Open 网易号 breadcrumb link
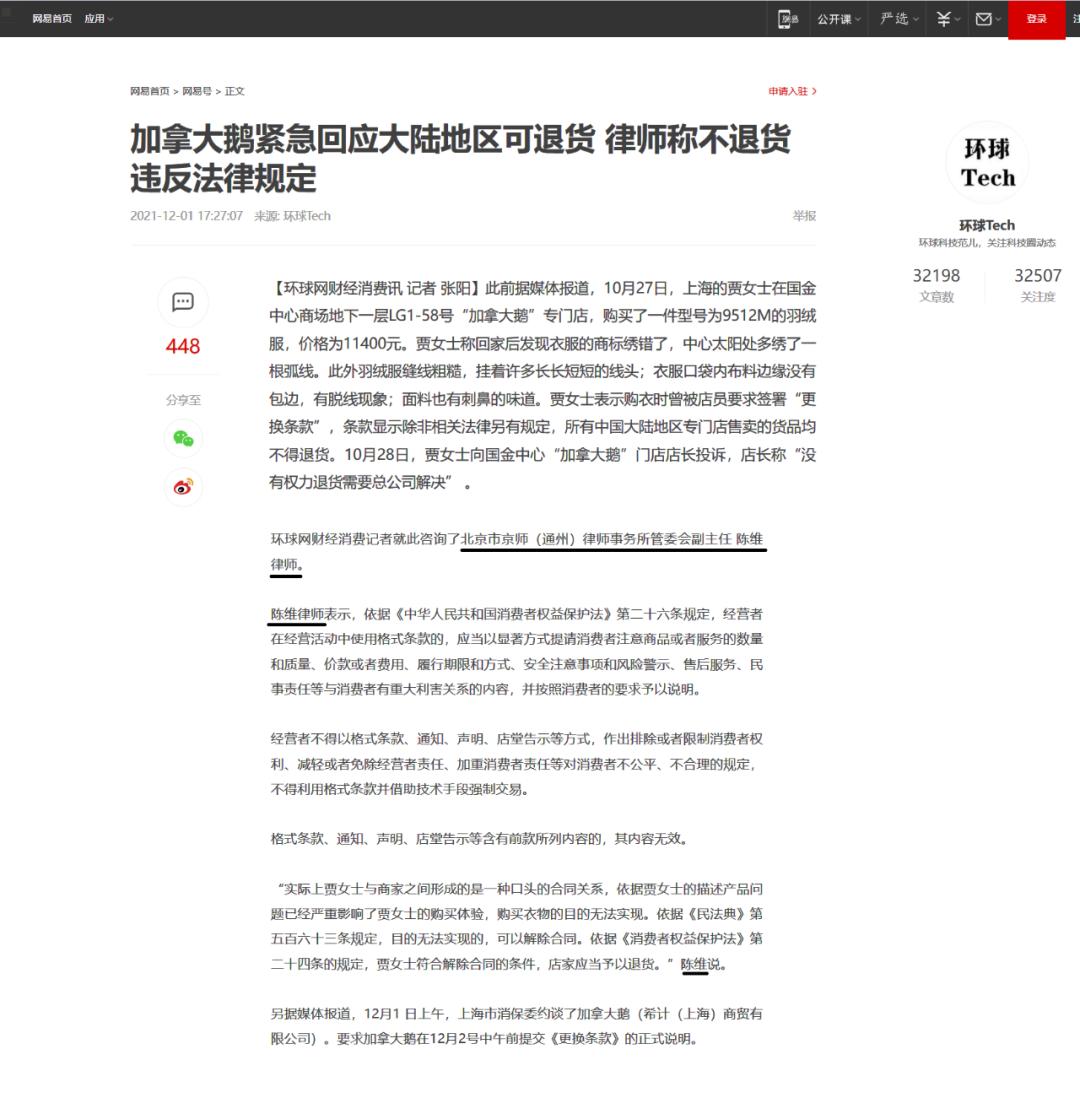Image resolution: width=1080 pixels, height=1098 pixels. coord(197,91)
